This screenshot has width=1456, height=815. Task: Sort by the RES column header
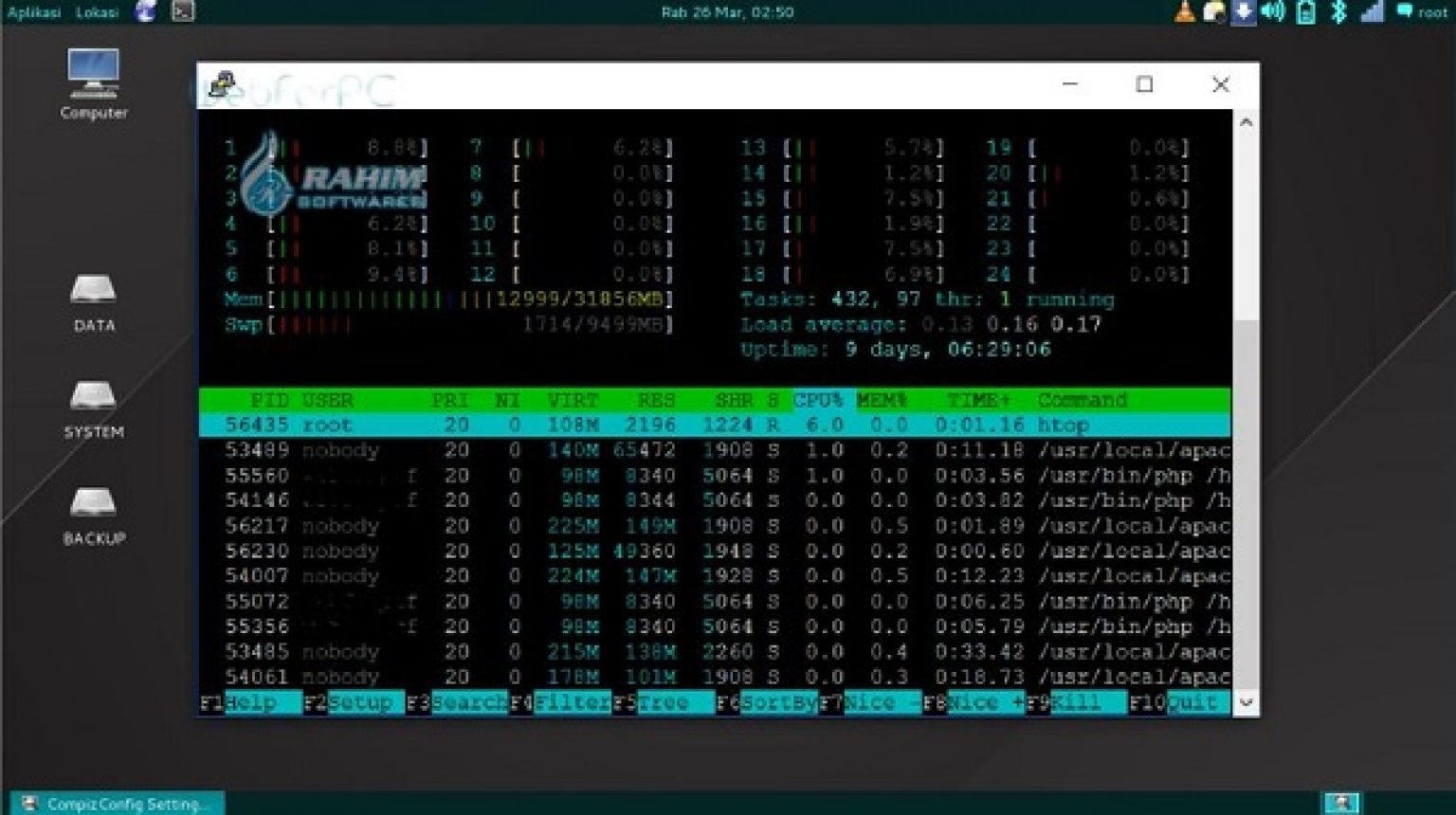click(x=656, y=400)
